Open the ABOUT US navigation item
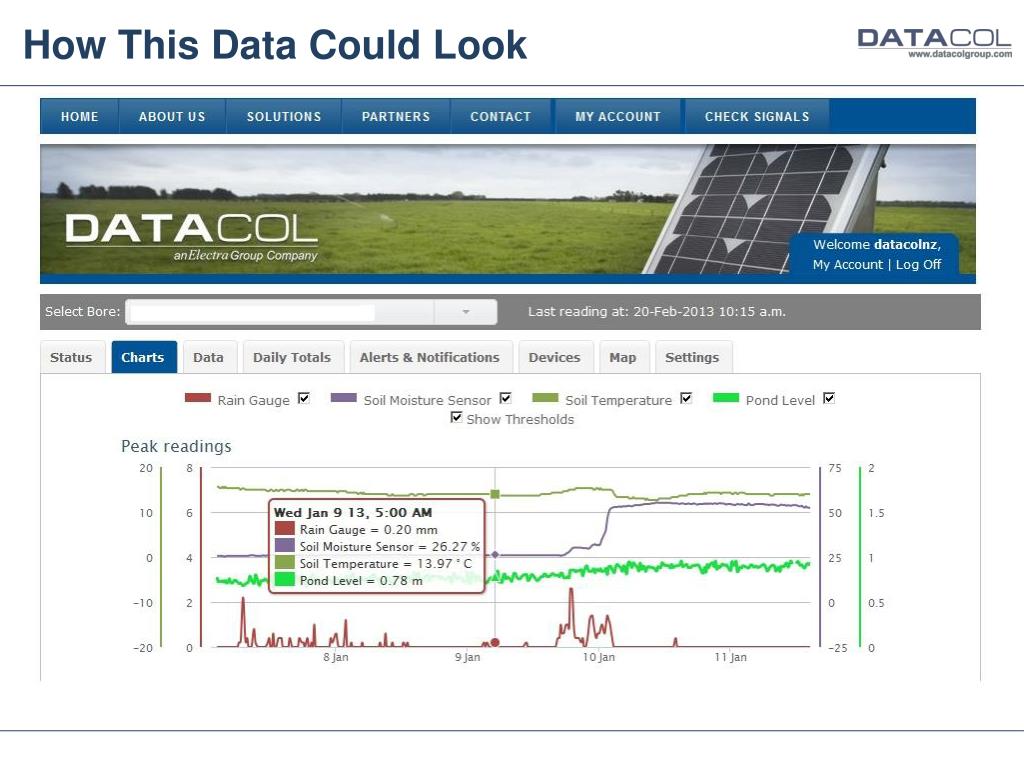 tap(172, 116)
